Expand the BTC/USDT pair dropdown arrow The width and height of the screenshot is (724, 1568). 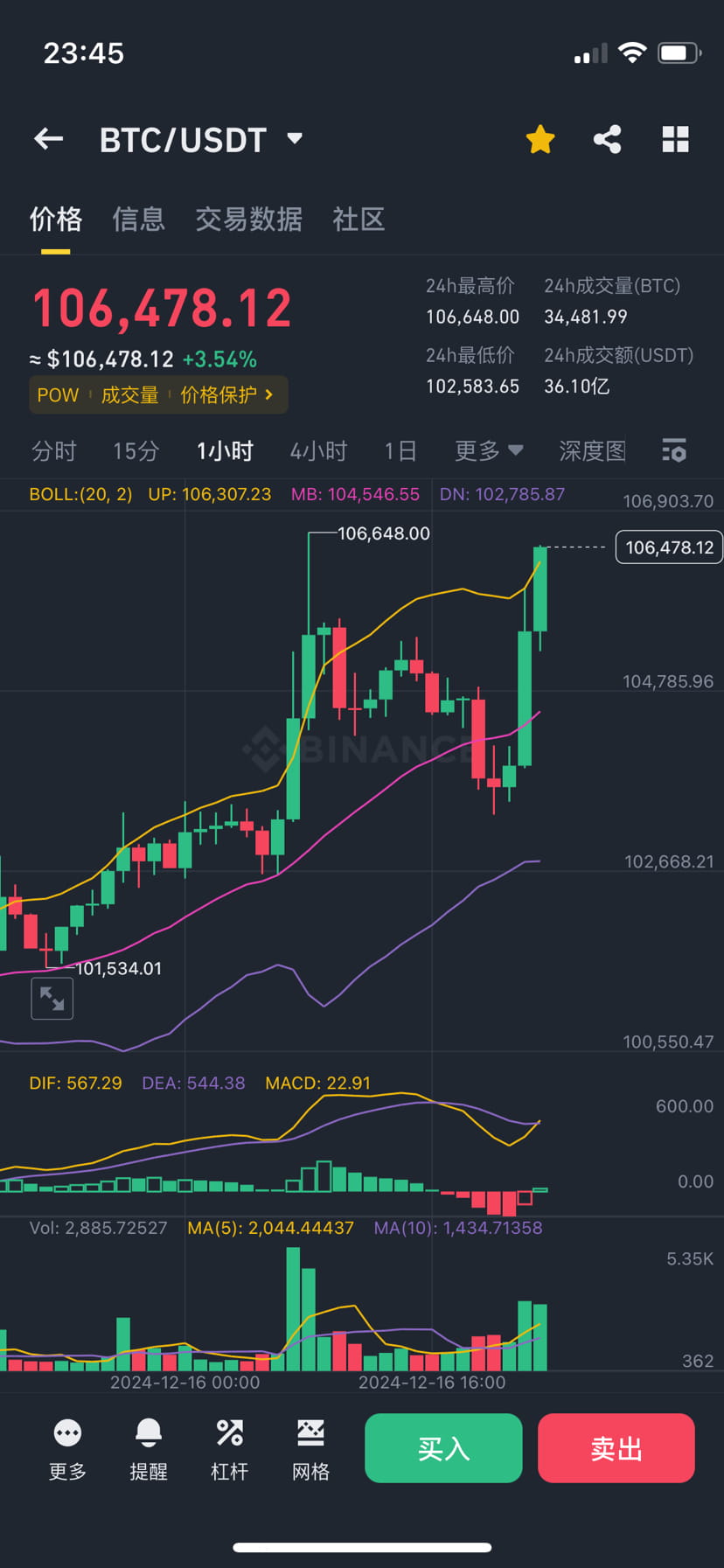(295, 138)
